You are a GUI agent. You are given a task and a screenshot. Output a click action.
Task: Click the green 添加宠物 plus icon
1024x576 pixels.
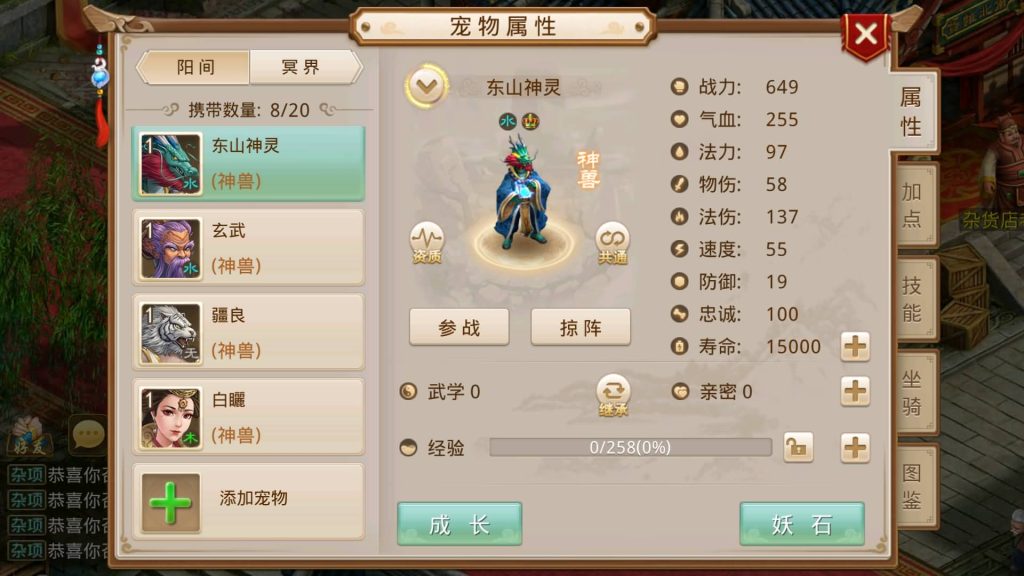pyautogui.click(x=170, y=504)
